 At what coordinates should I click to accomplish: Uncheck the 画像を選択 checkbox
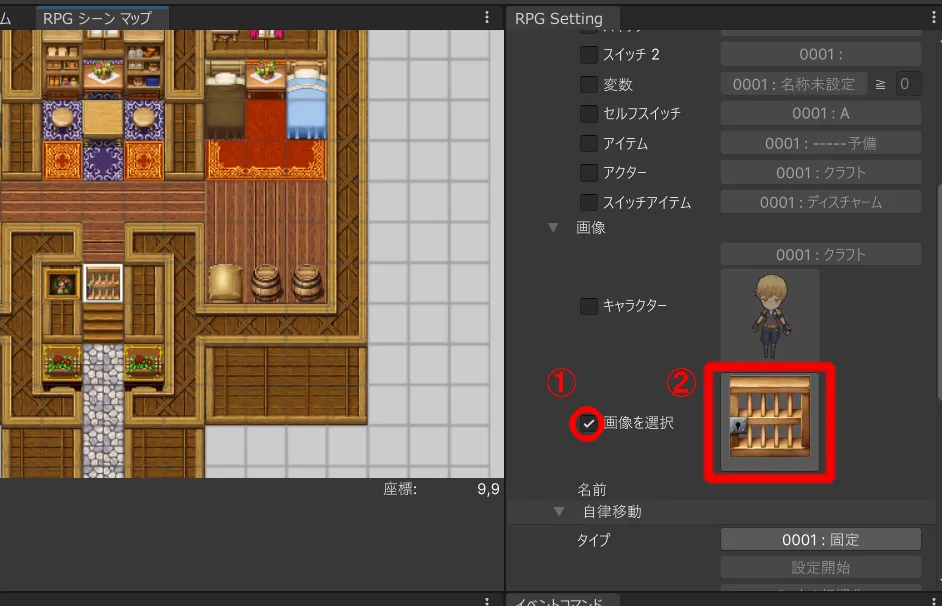pyautogui.click(x=589, y=423)
